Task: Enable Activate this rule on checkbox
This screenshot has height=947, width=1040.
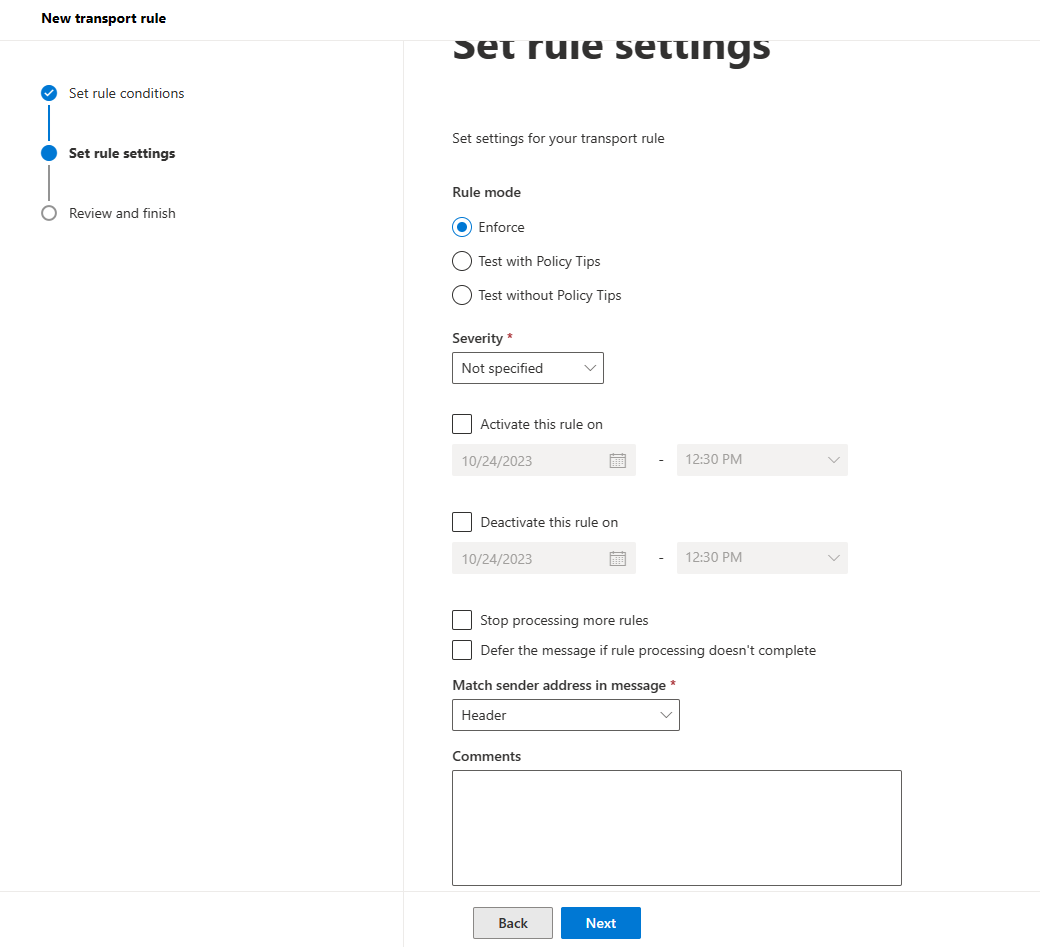Action: click(x=462, y=424)
